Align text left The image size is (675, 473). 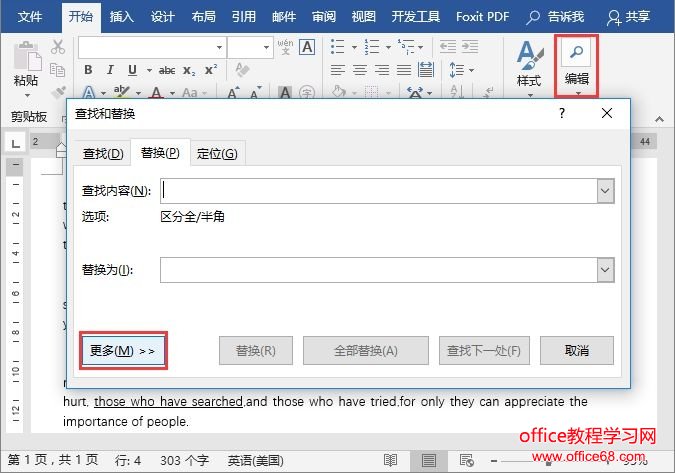coord(338,70)
